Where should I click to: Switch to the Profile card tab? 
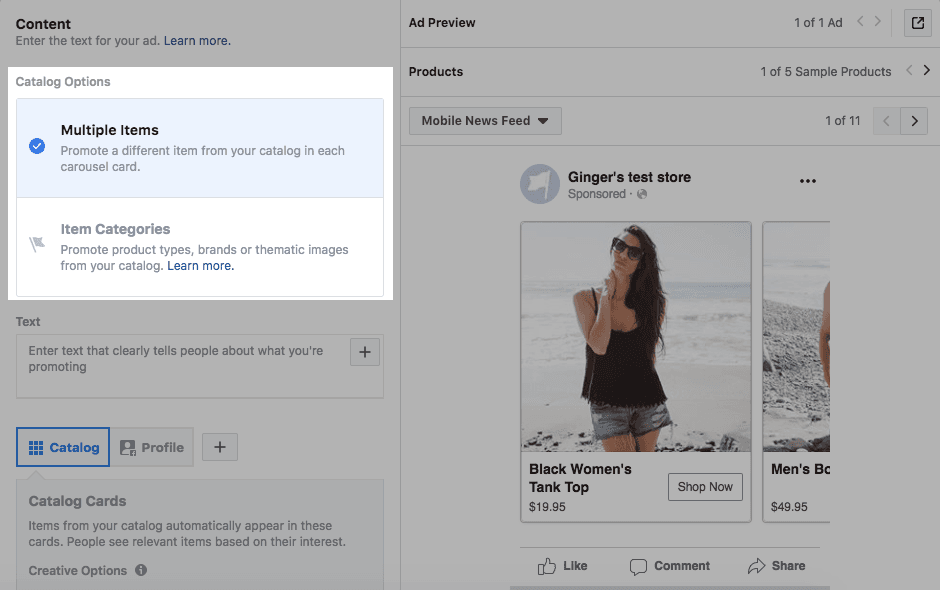coord(152,447)
